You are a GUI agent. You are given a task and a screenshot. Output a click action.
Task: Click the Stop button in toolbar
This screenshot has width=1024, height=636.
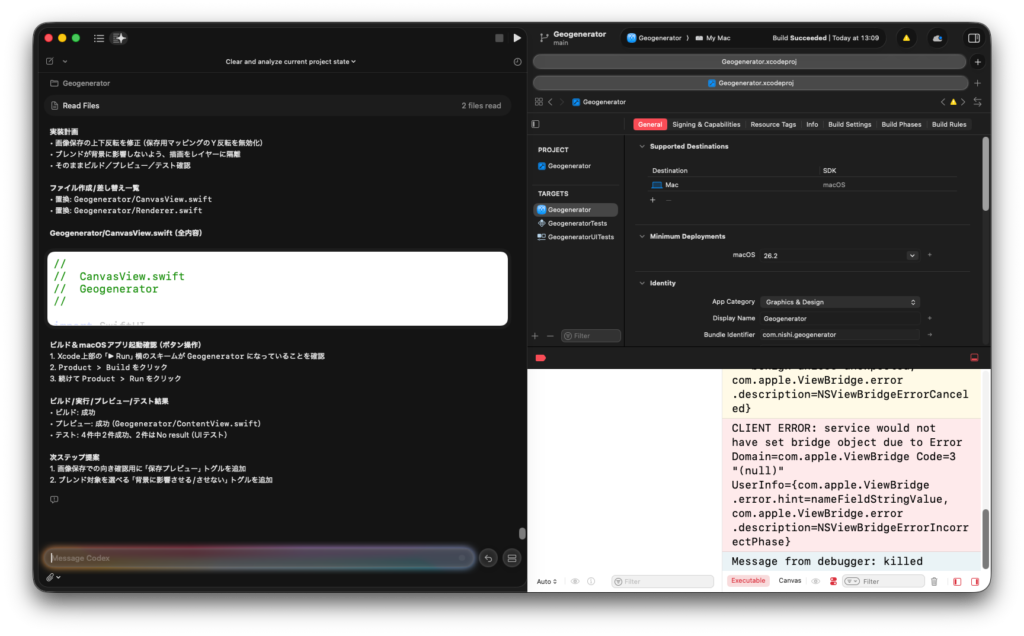pos(499,38)
